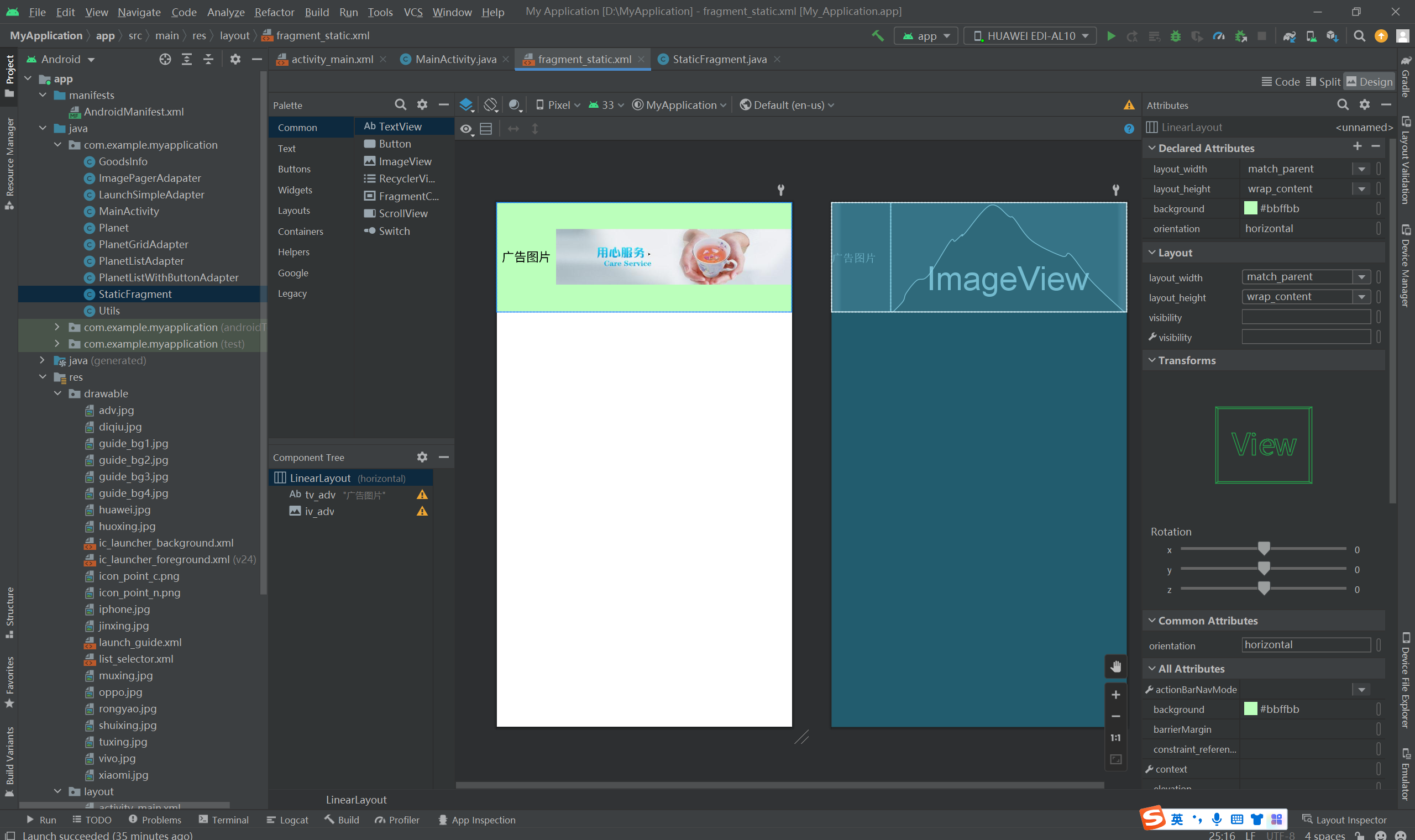Switch to Split view mode
The height and width of the screenshot is (840, 1415).
[1323, 82]
